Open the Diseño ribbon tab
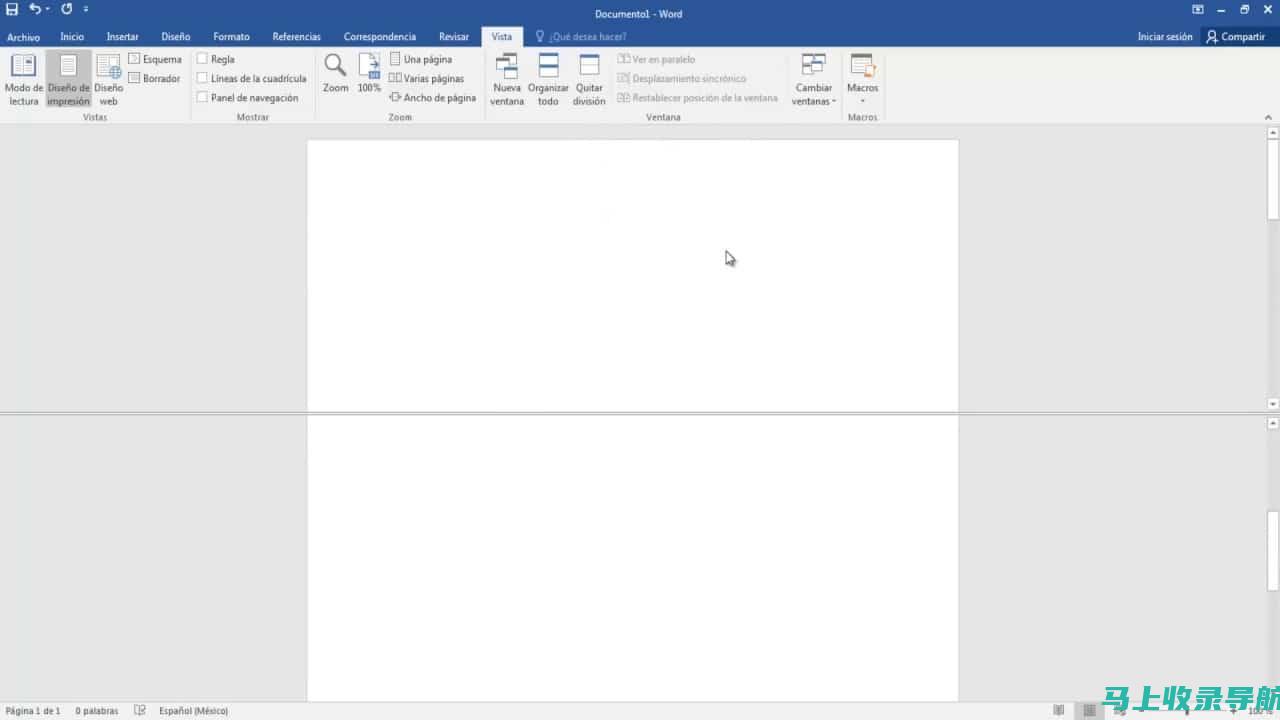This screenshot has width=1280, height=720. point(176,37)
